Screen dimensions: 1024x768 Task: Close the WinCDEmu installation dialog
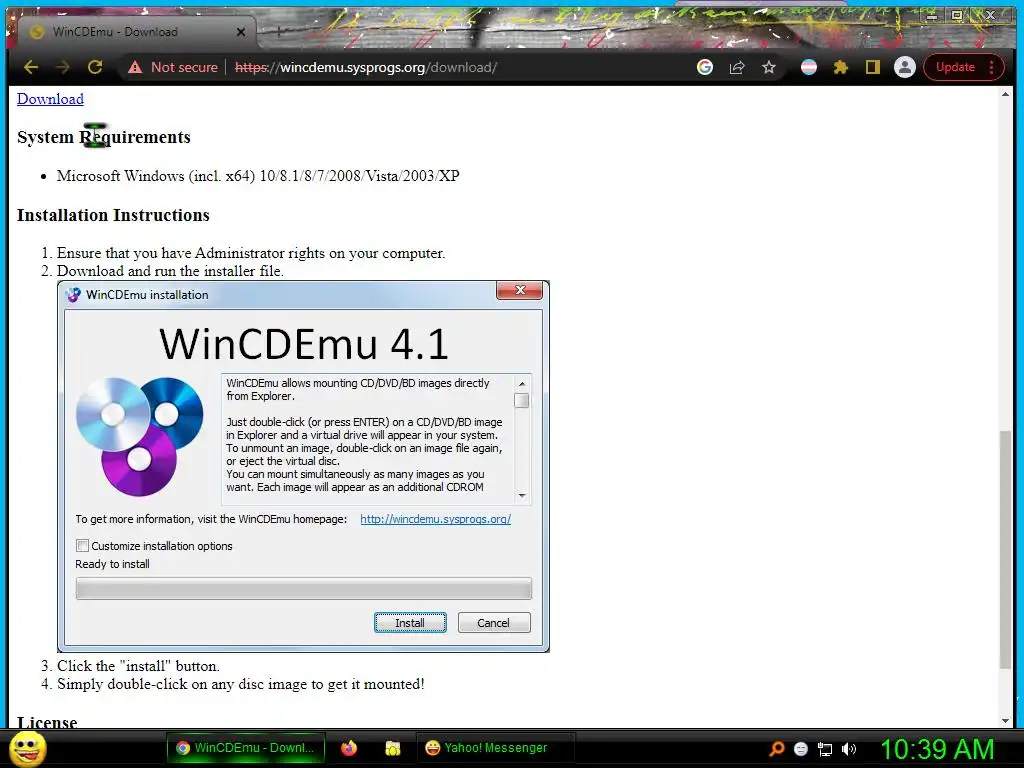520,291
